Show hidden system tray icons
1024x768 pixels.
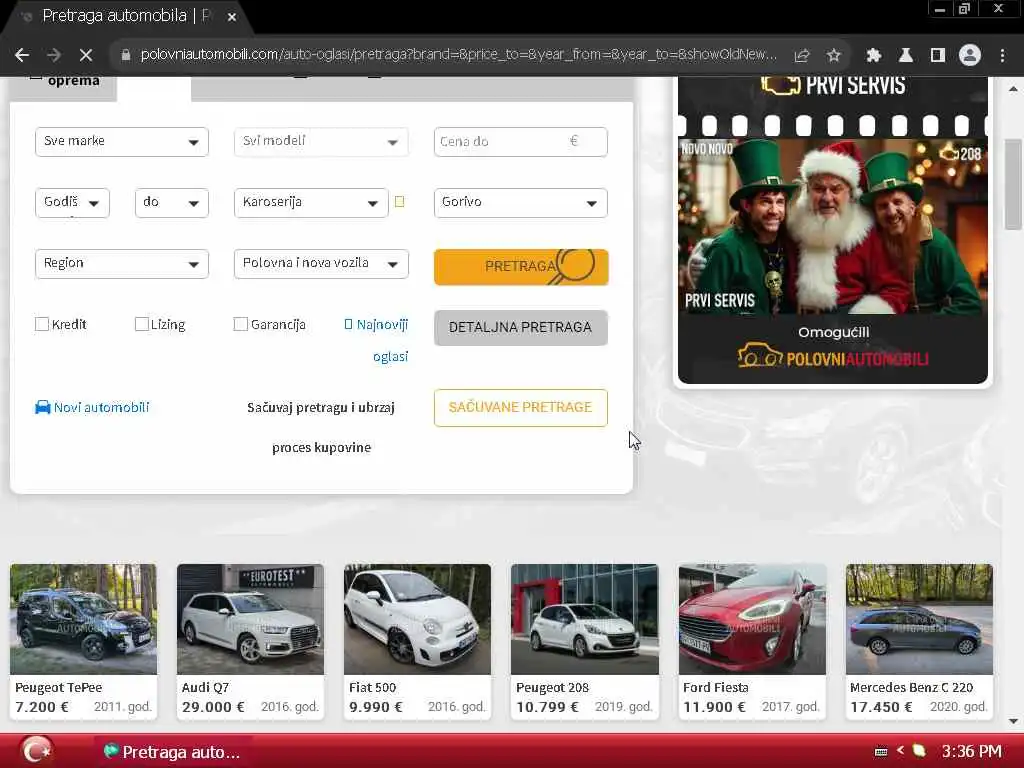[901, 751]
